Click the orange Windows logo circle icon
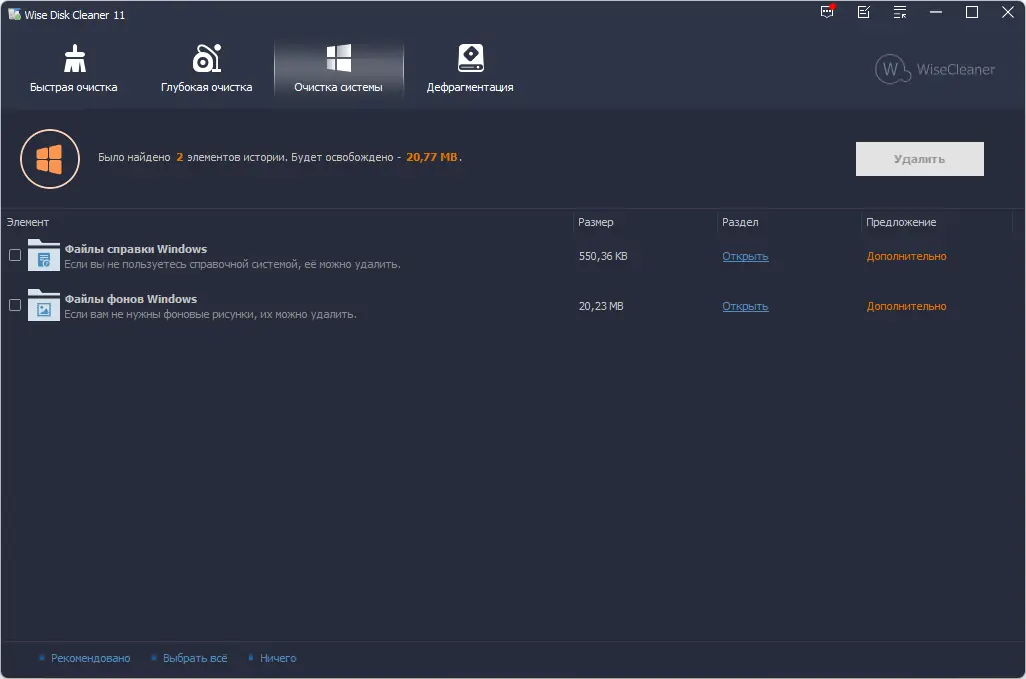The width and height of the screenshot is (1026, 679). (50, 159)
